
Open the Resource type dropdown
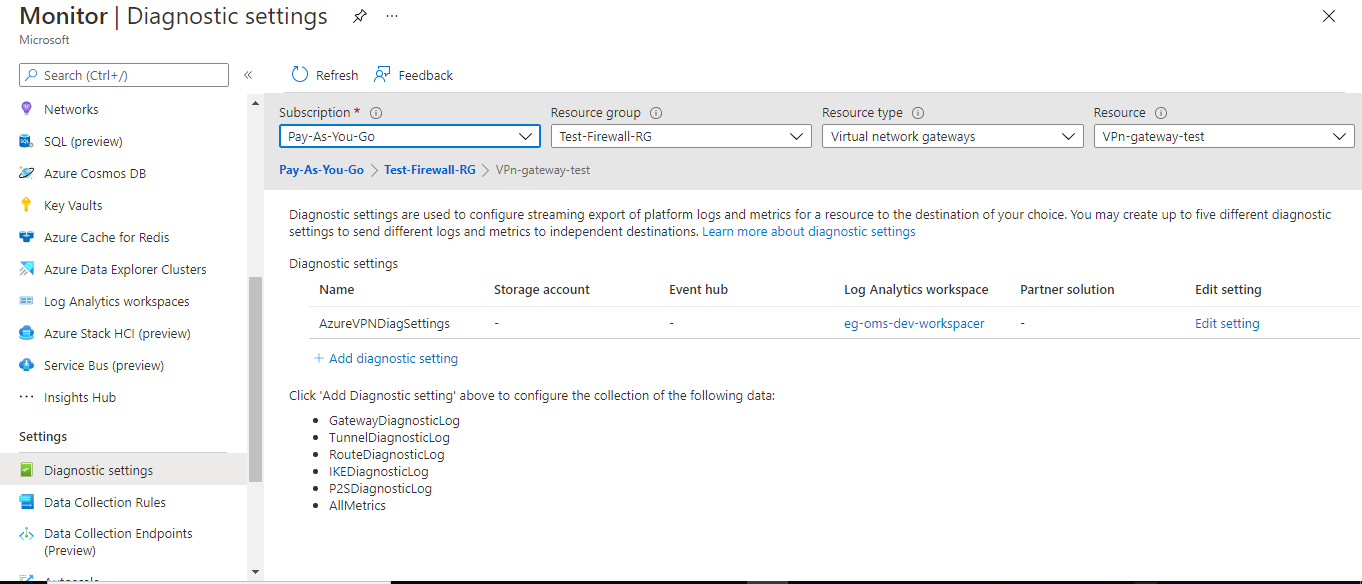952,136
